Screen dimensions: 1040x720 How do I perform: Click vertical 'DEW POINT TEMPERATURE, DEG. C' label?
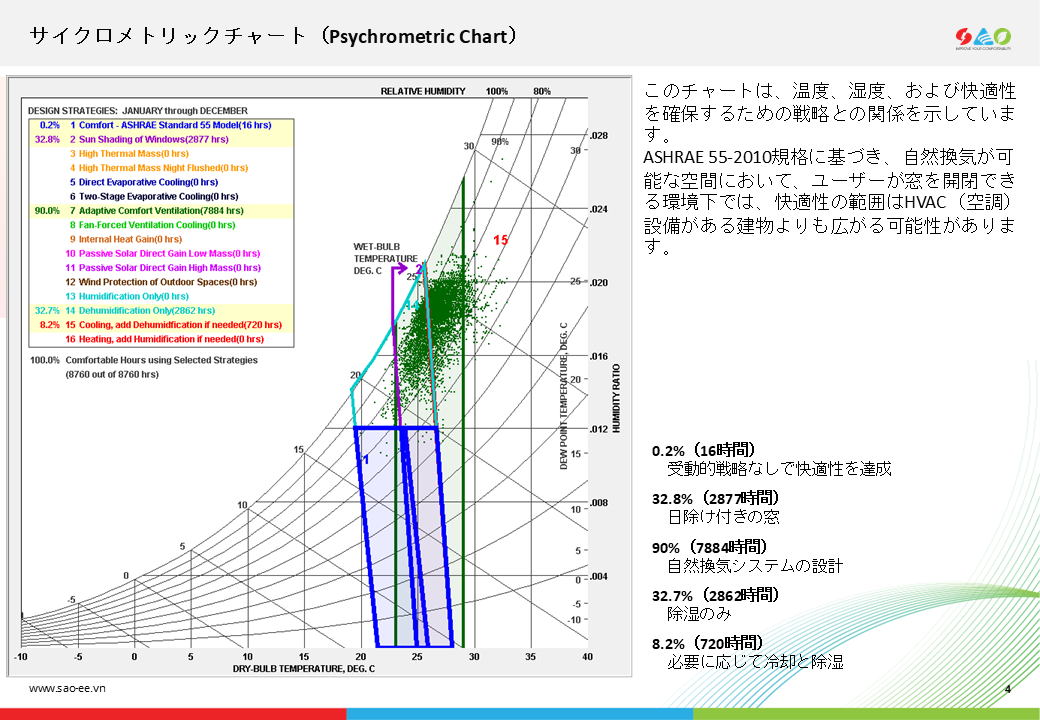click(x=564, y=396)
